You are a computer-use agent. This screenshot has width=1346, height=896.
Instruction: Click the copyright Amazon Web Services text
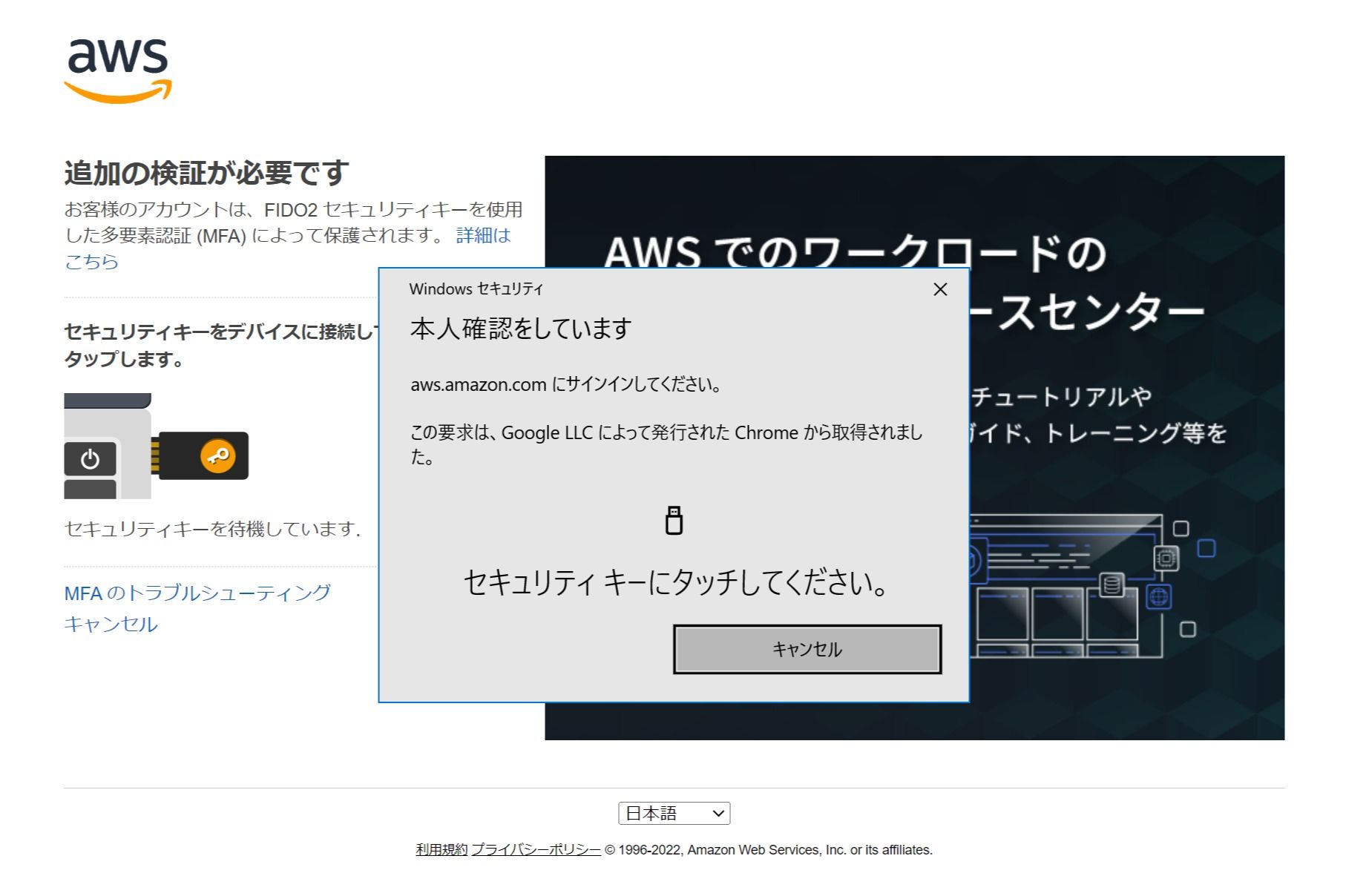(769, 849)
